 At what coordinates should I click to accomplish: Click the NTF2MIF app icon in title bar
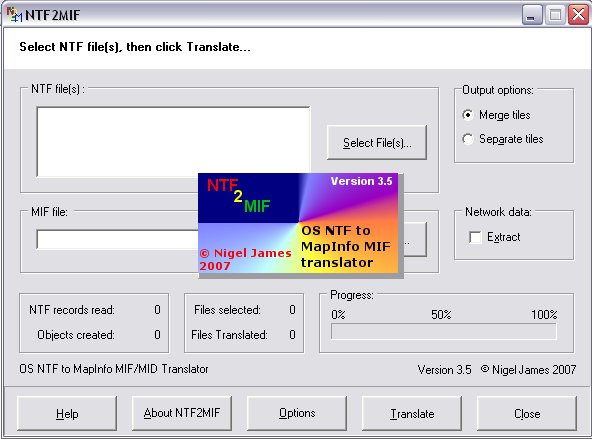pos(14,14)
